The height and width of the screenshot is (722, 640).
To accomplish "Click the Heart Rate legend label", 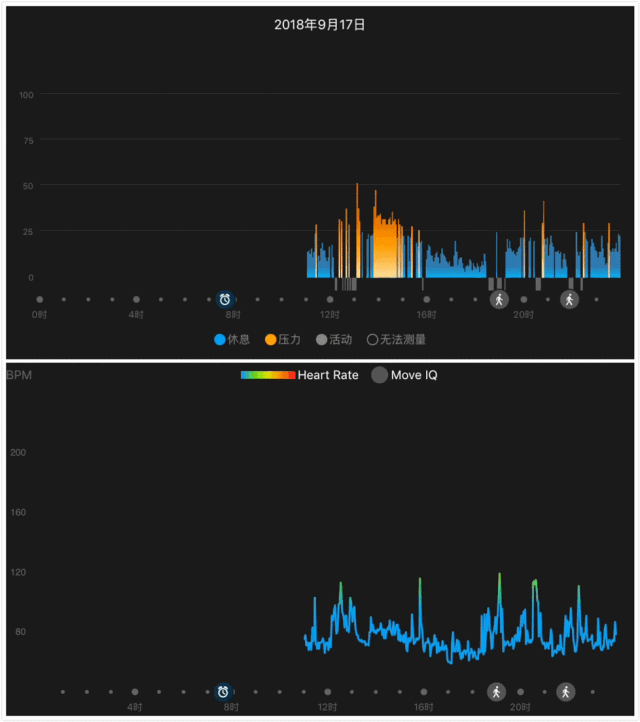I will 328,375.
